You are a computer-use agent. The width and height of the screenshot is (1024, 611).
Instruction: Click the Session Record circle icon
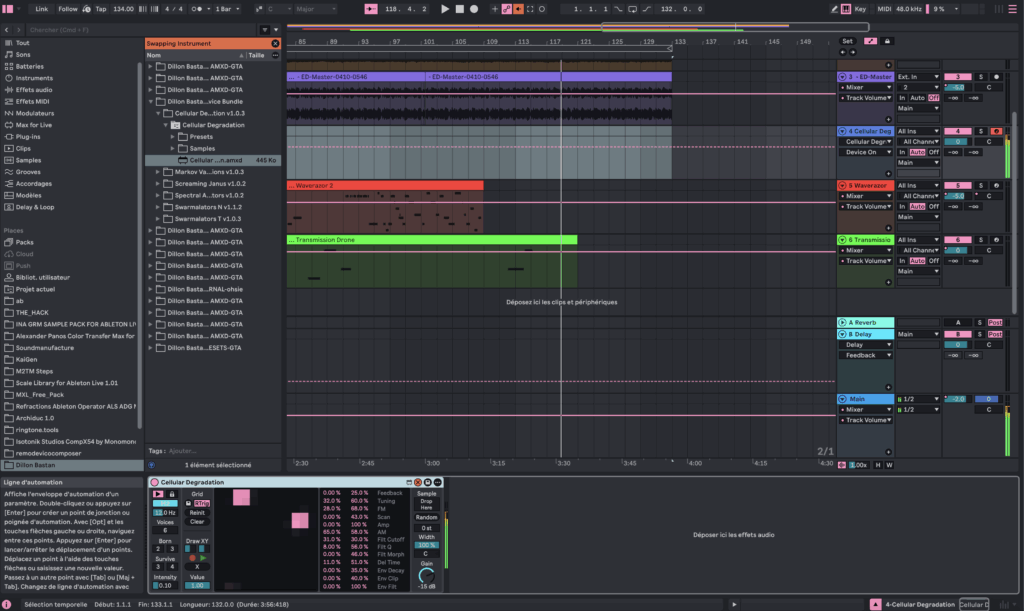click(542, 9)
